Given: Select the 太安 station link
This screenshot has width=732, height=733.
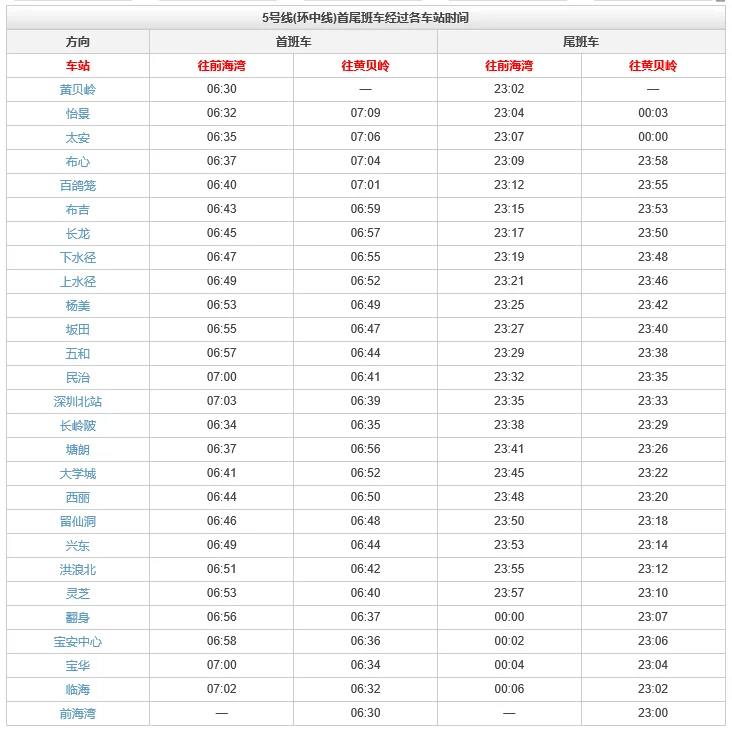Looking at the screenshot, I should [78, 138].
